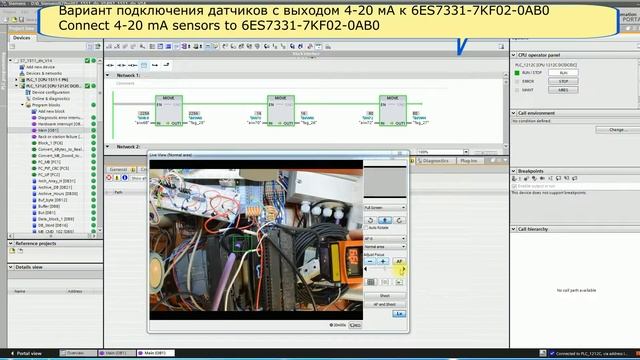
Task: Collapse the Details view section
Action: tap(11, 267)
